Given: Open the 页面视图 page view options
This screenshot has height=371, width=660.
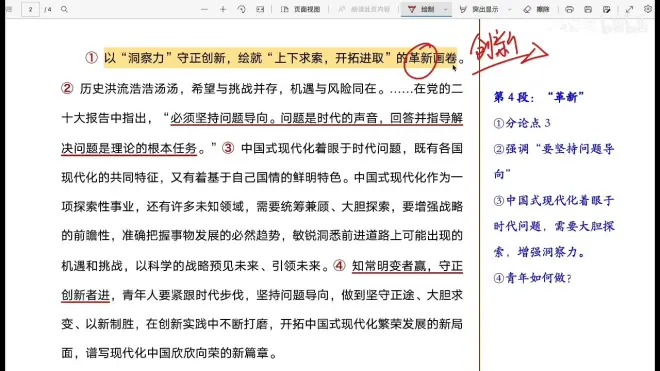Looking at the screenshot, I should [301, 9].
